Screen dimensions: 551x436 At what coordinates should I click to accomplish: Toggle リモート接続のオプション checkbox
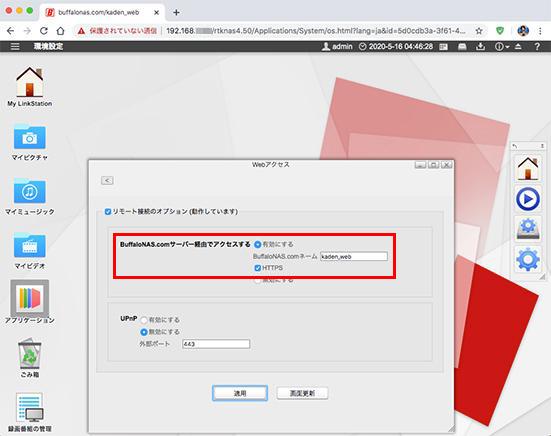[x=108, y=212]
